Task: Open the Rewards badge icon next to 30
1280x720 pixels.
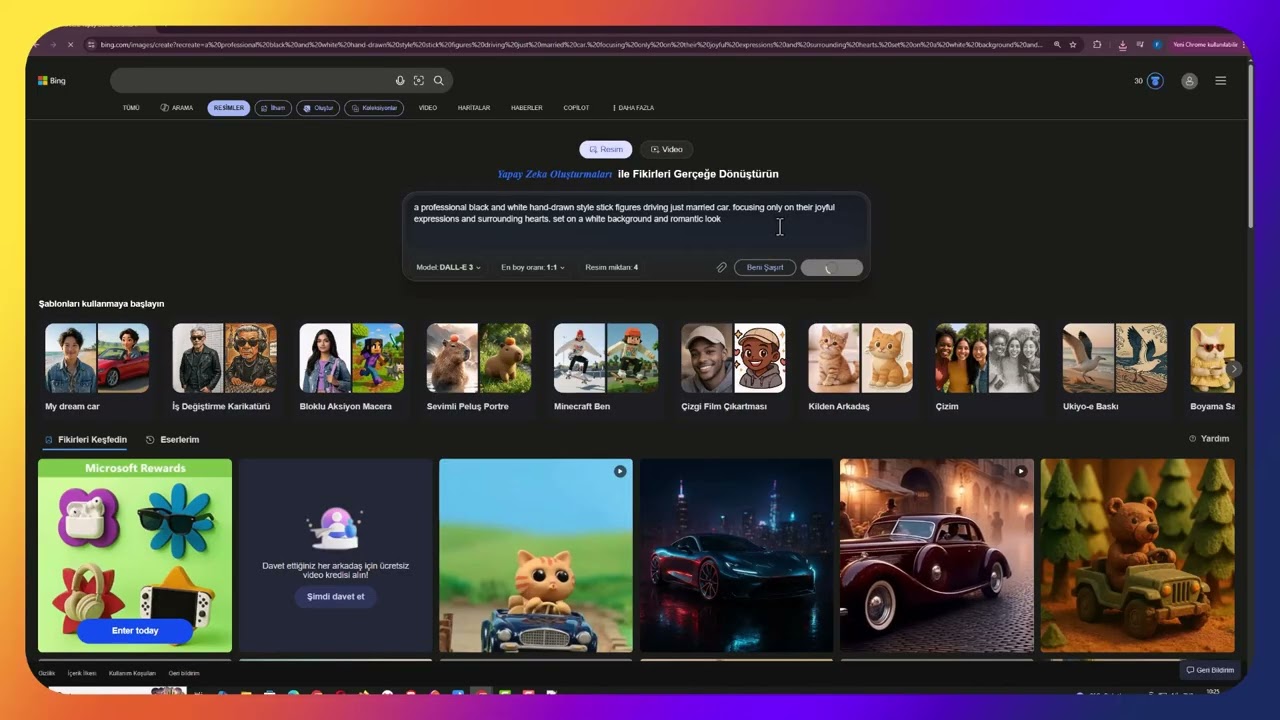Action: [x=1155, y=81]
